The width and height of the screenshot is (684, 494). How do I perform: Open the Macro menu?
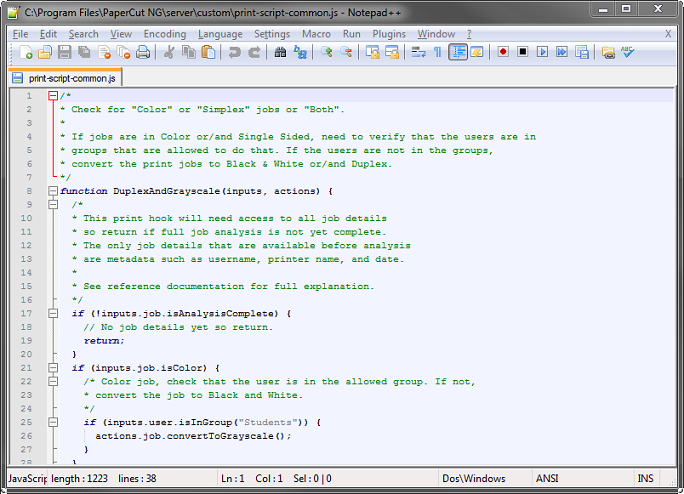(x=316, y=34)
